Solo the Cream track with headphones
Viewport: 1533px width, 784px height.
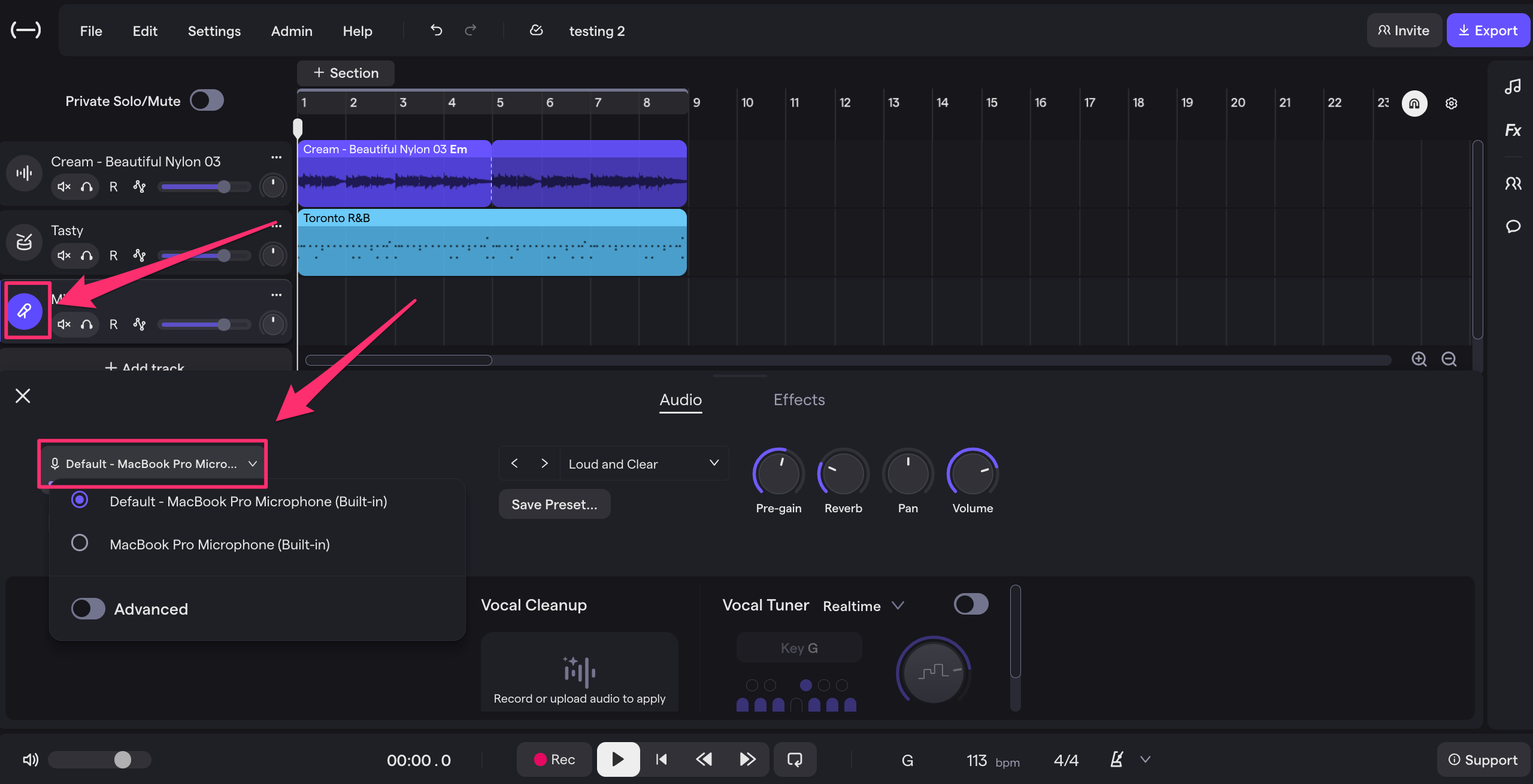click(x=87, y=187)
